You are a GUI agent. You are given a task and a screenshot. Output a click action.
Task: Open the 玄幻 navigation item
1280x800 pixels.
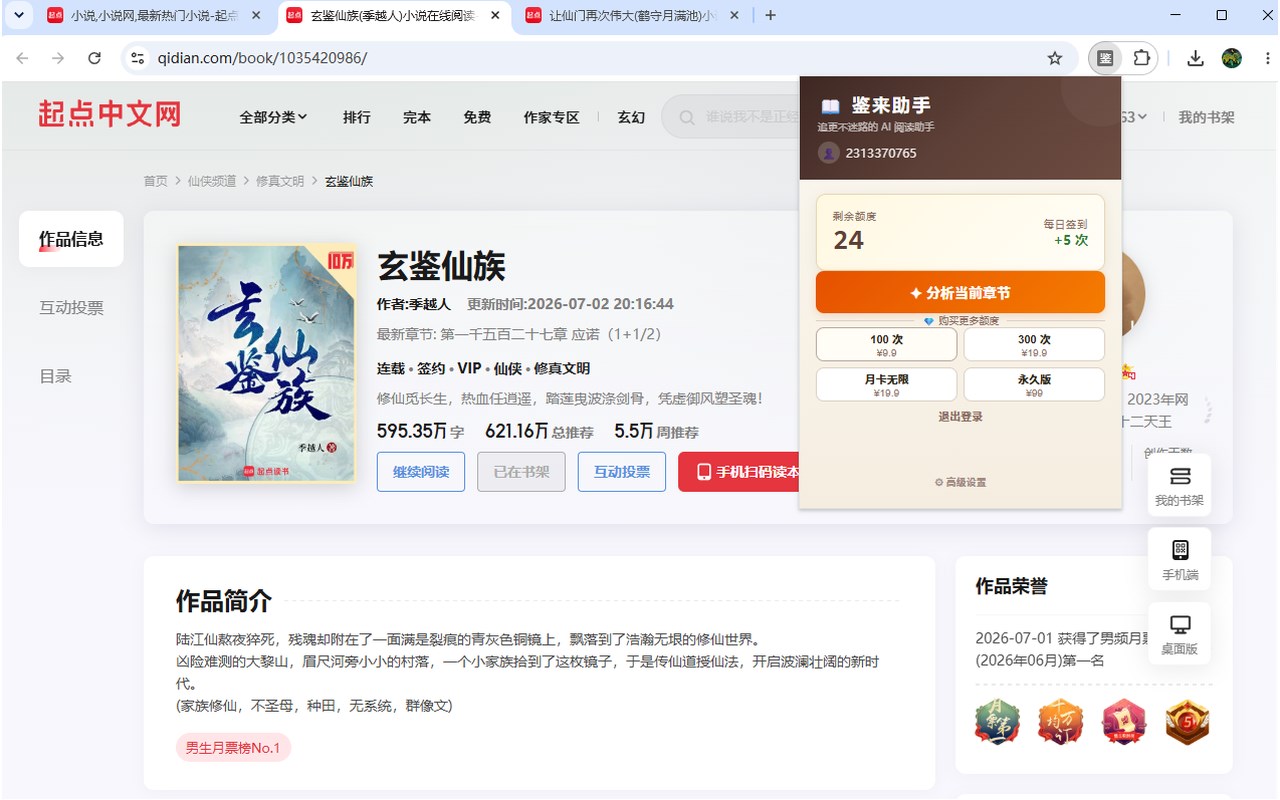[x=631, y=117]
